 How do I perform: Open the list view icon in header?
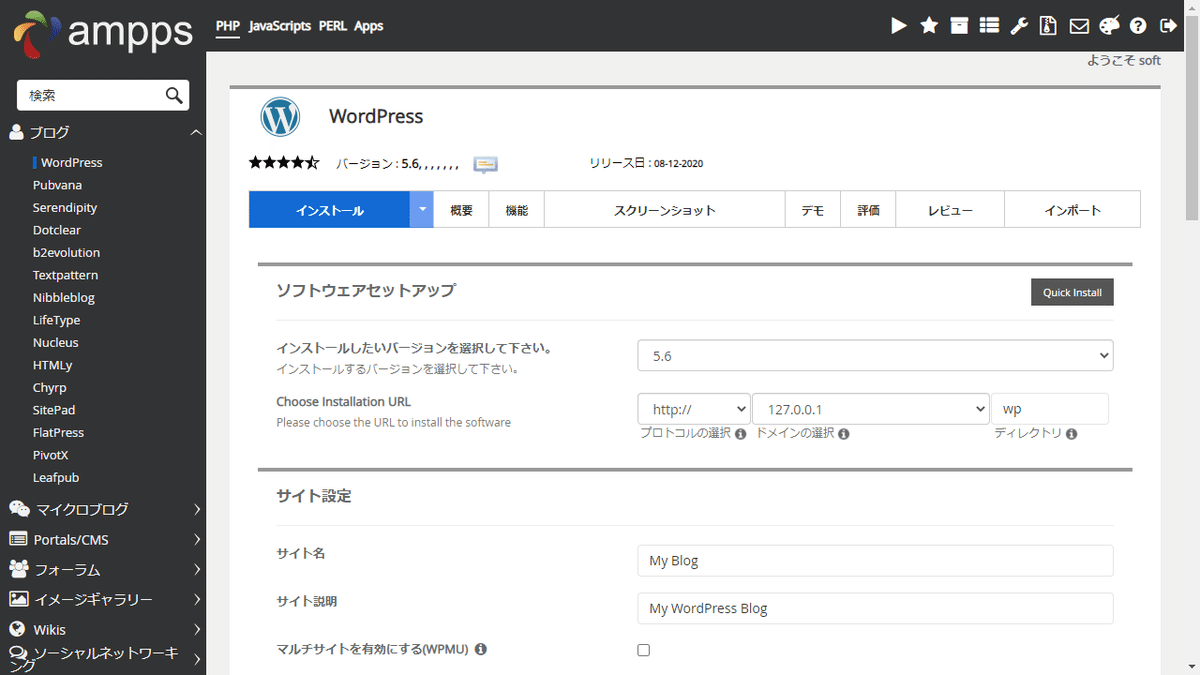[x=989, y=26]
